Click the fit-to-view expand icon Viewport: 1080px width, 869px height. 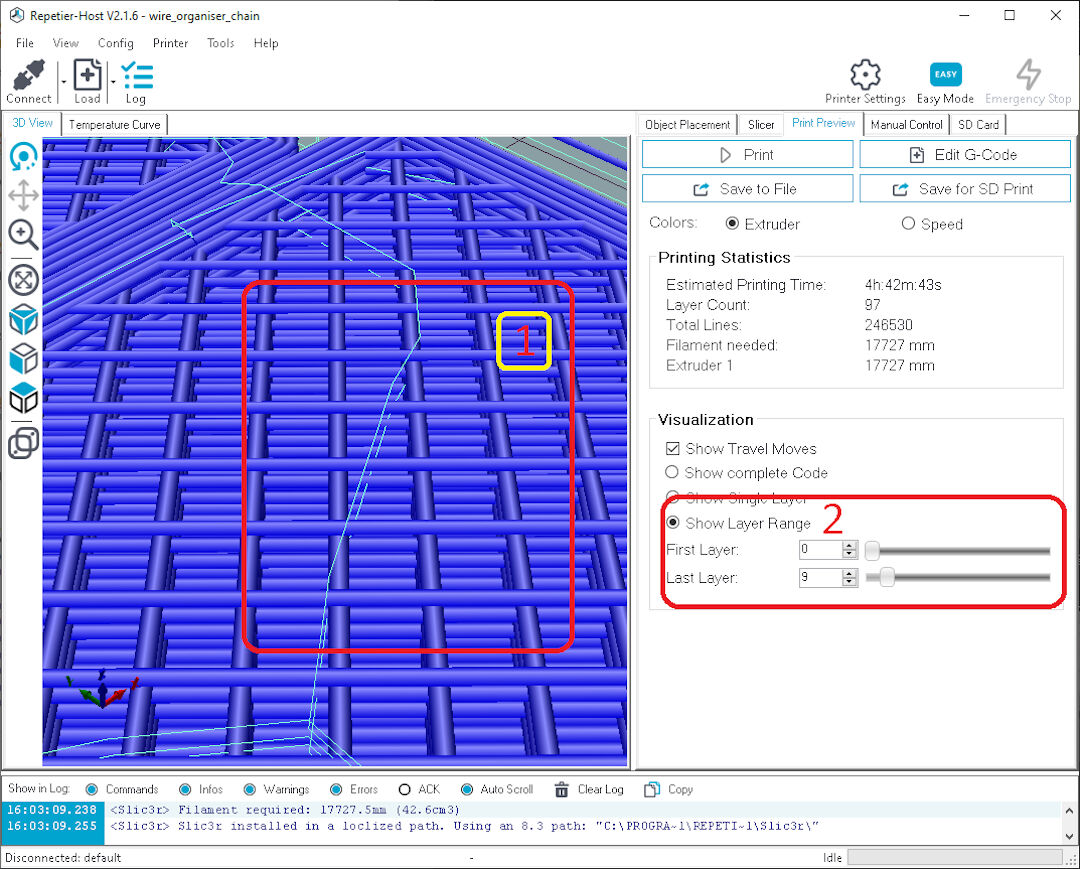tap(23, 280)
